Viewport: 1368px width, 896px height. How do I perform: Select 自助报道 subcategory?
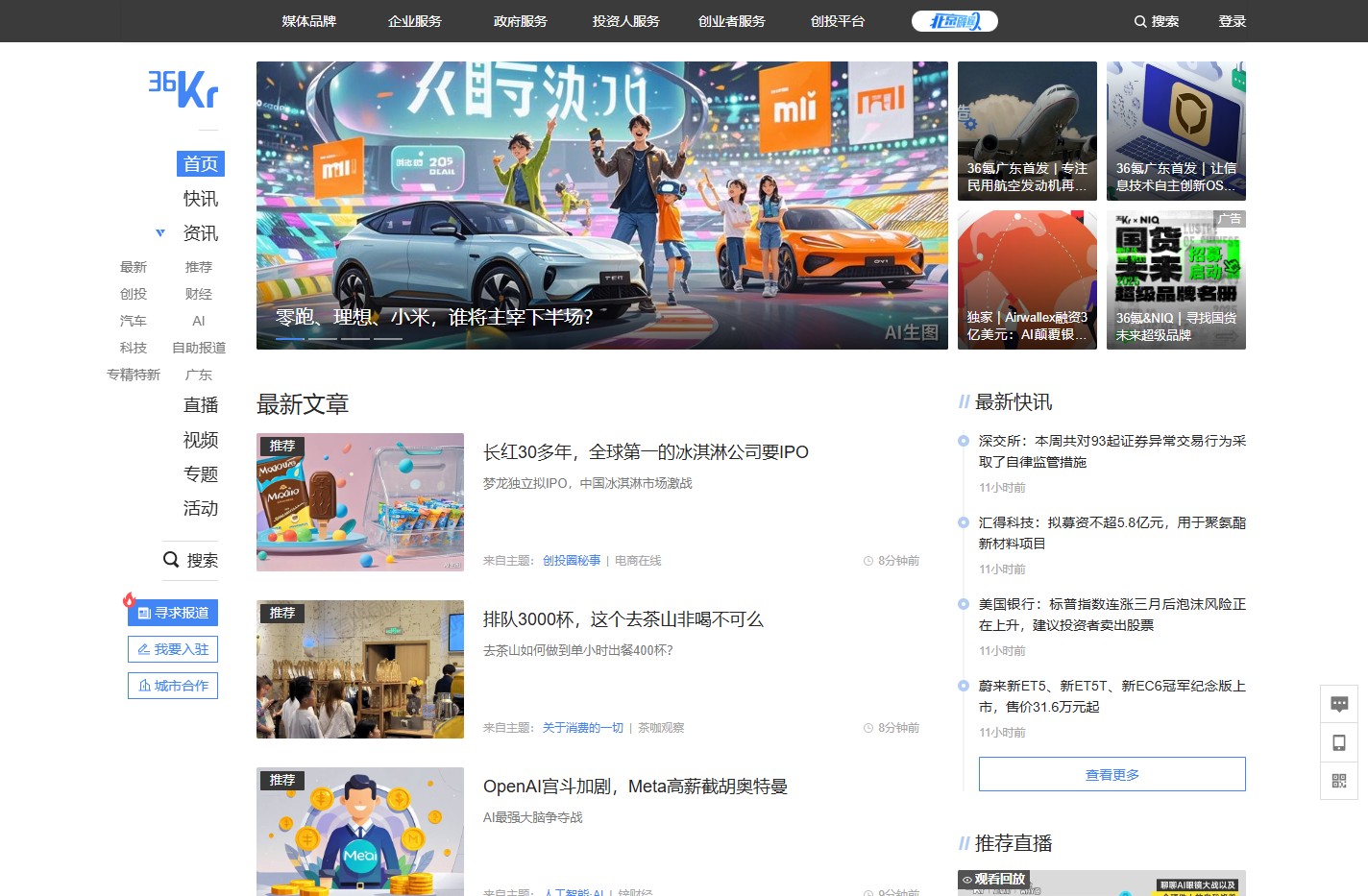pos(199,348)
